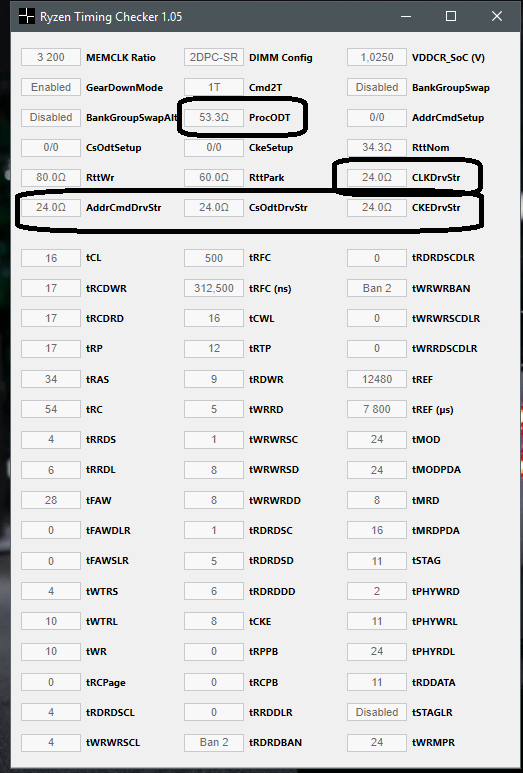Click the CsOdtSetup value field
Image resolution: width=523 pixels, height=773 pixels.
tap(51, 147)
